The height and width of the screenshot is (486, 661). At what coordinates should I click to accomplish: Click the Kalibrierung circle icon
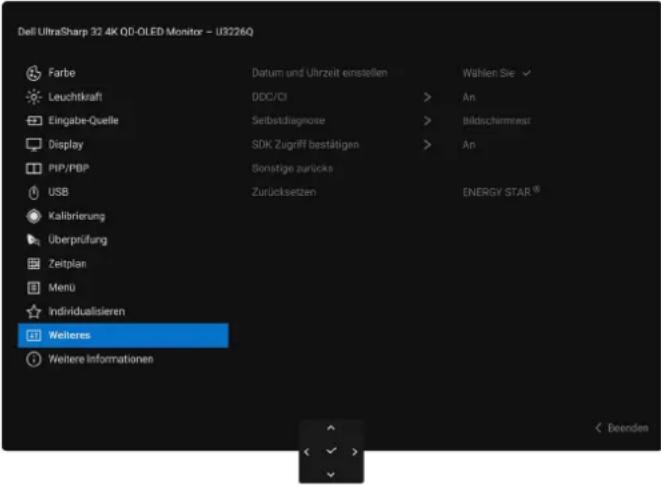(34, 216)
